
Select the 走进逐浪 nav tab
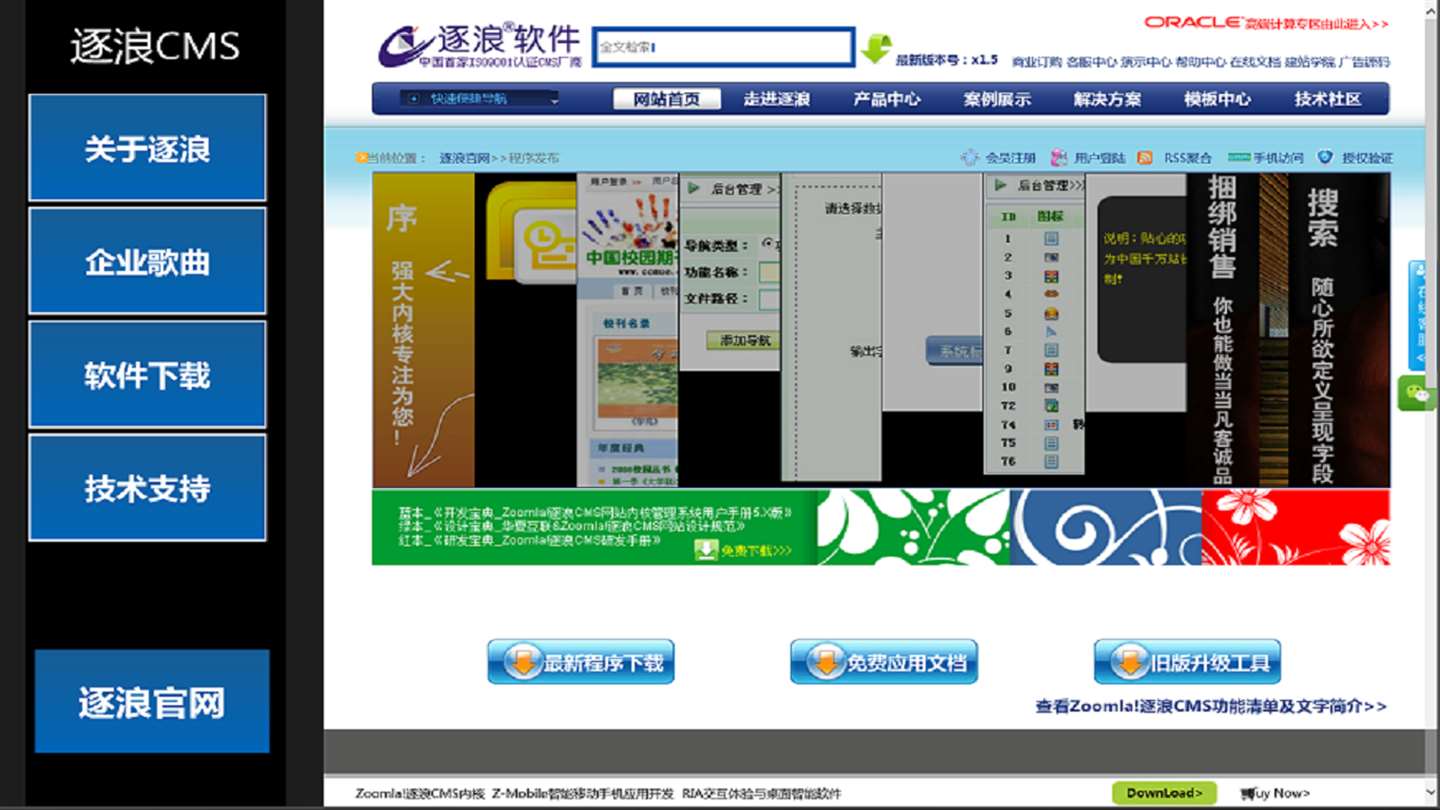(x=776, y=99)
